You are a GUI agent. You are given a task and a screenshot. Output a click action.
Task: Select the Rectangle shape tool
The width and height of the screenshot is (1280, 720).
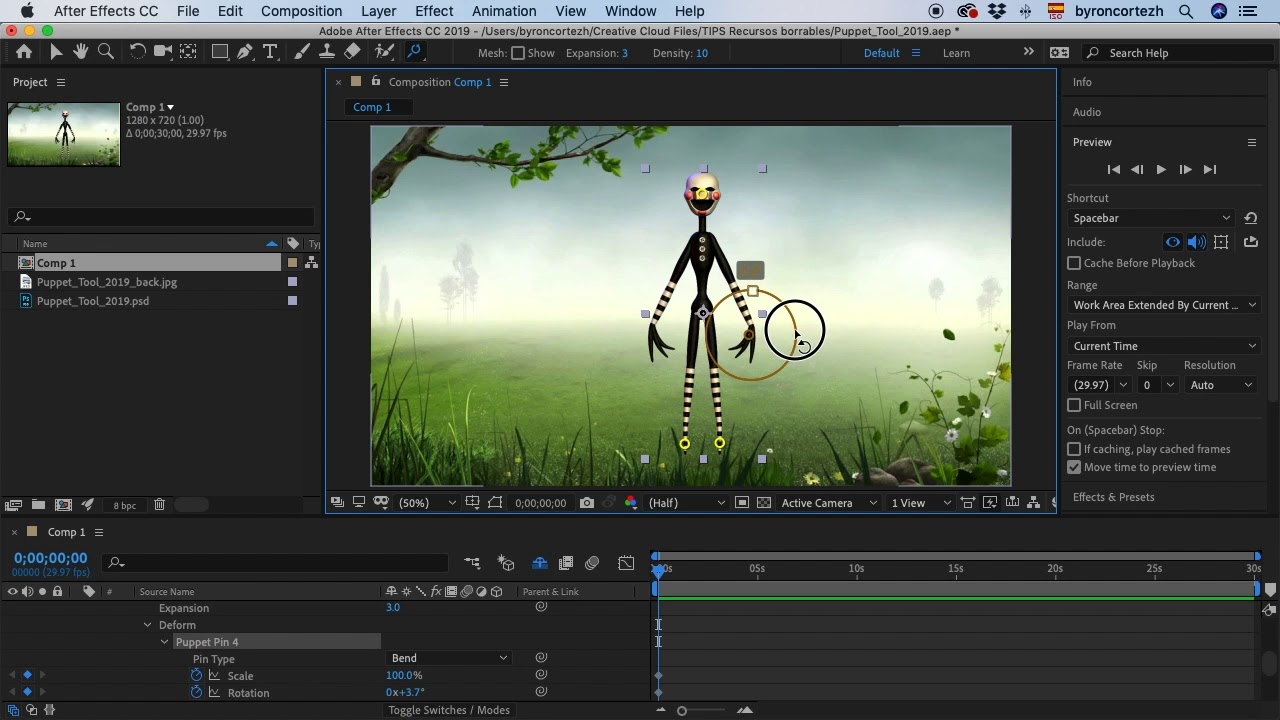[x=220, y=52]
